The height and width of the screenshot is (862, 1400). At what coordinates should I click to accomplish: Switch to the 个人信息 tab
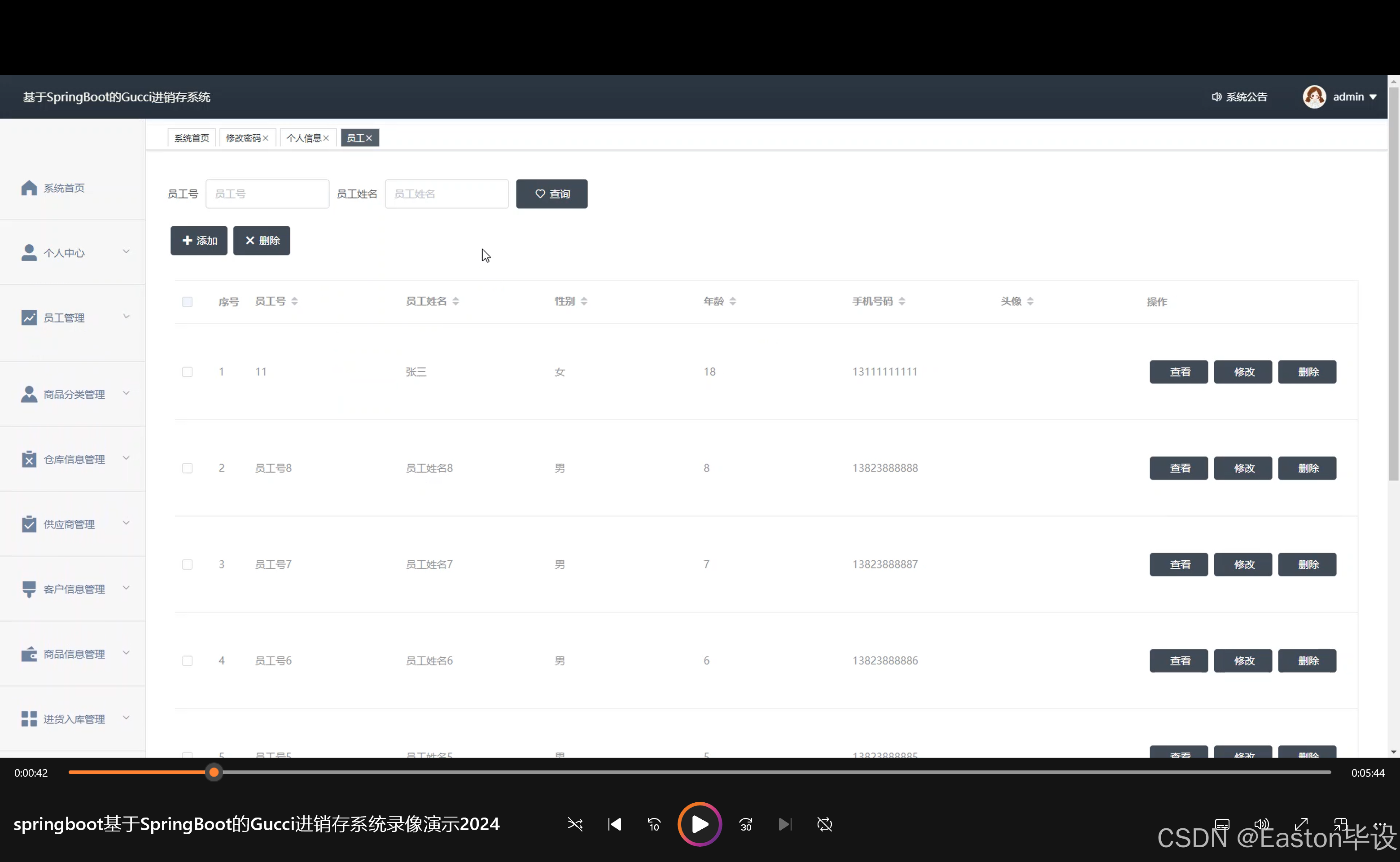(x=304, y=138)
